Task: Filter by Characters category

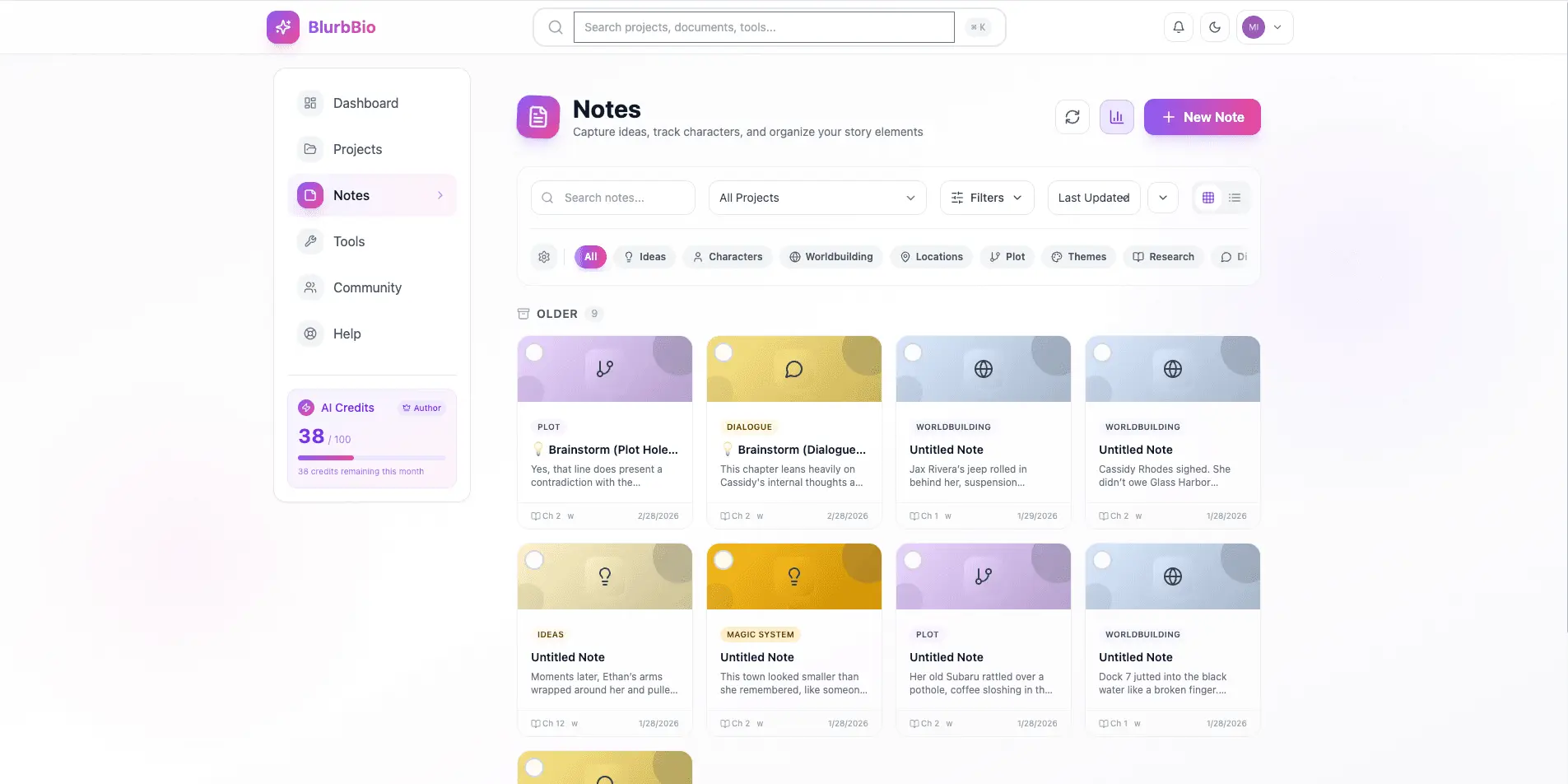Action: [728, 257]
